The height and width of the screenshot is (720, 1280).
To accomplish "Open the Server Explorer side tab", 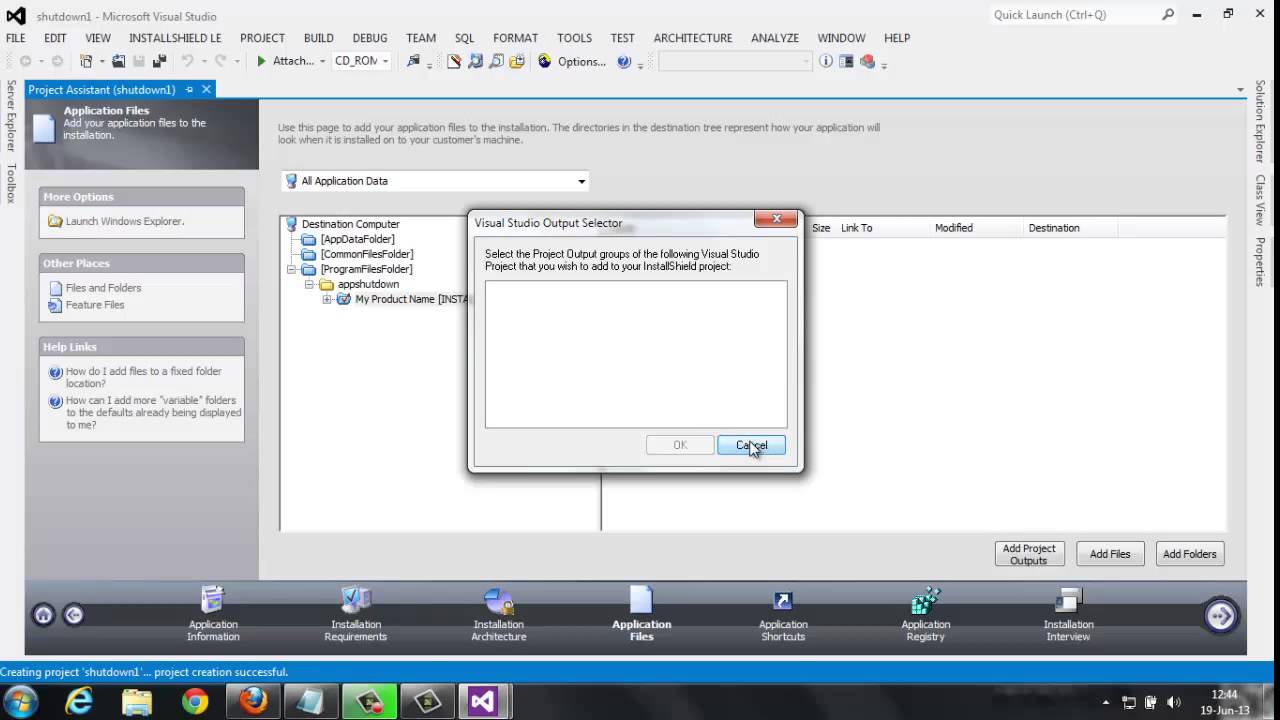I will [x=11, y=116].
